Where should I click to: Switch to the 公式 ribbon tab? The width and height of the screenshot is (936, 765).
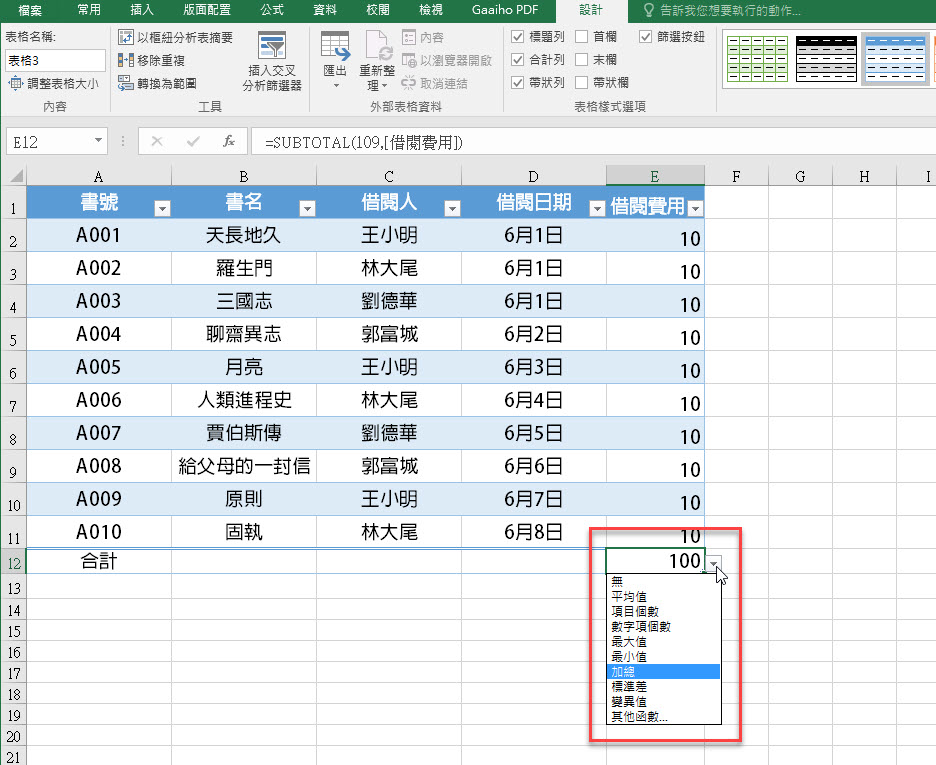coord(271,10)
